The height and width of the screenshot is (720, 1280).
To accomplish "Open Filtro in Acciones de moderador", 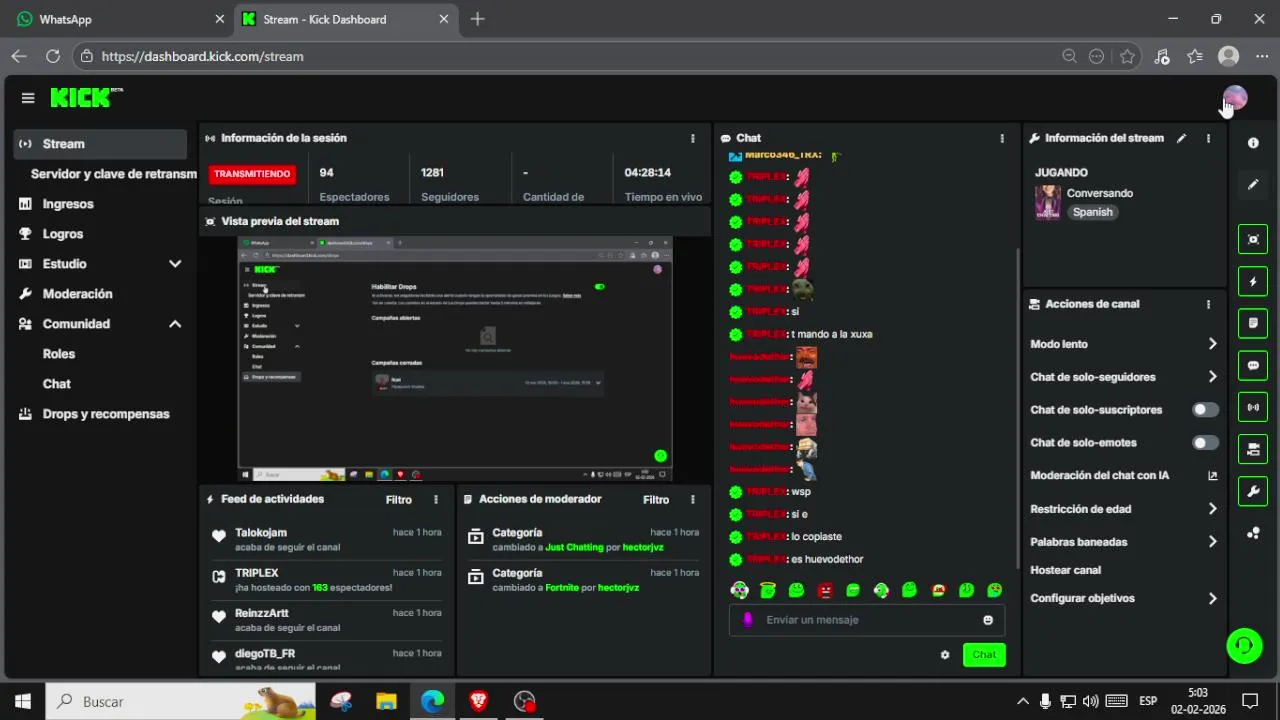I will pyautogui.click(x=656, y=499).
